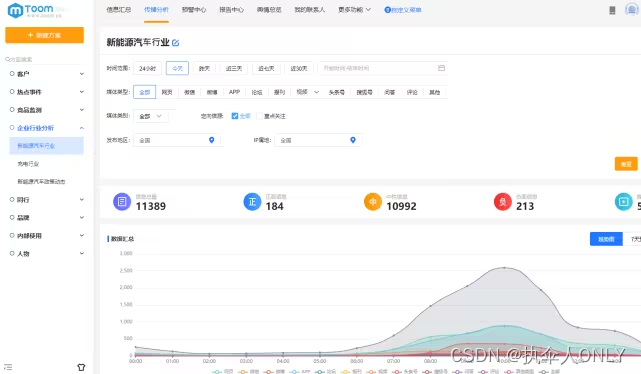This screenshot has width=641, height=374.
Task: Click the location pin in 发布地区 field
Action: coord(211,140)
